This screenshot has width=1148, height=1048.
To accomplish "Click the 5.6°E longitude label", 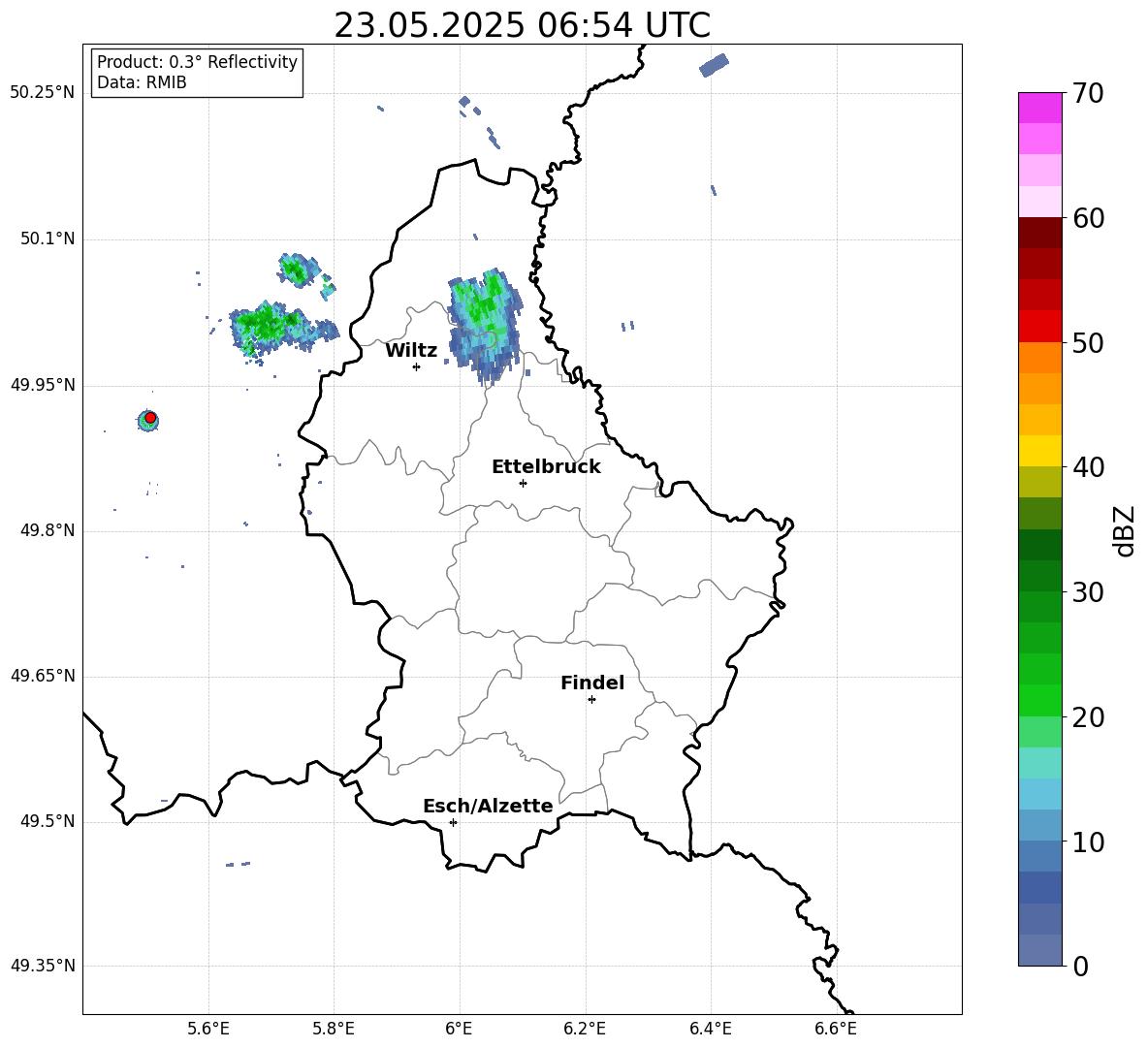I will pos(208,1029).
